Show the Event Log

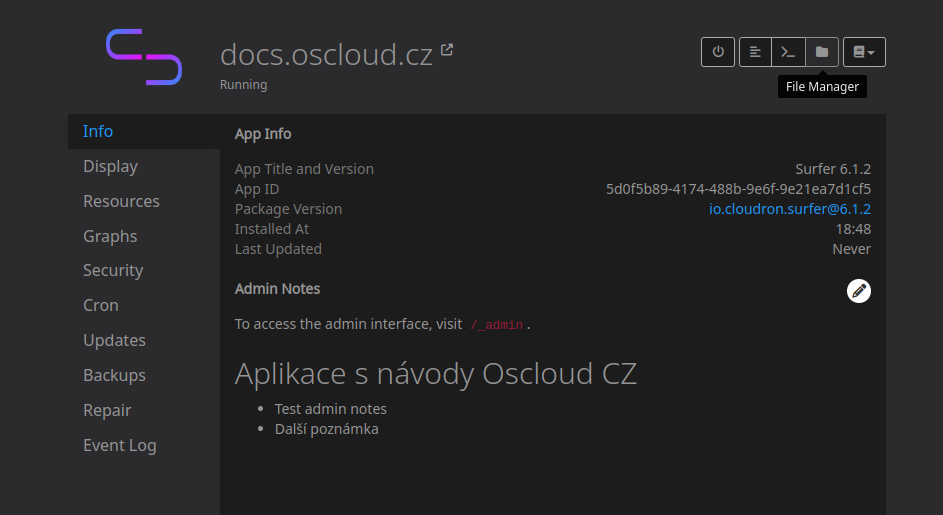pyautogui.click(x=119, y=445)
